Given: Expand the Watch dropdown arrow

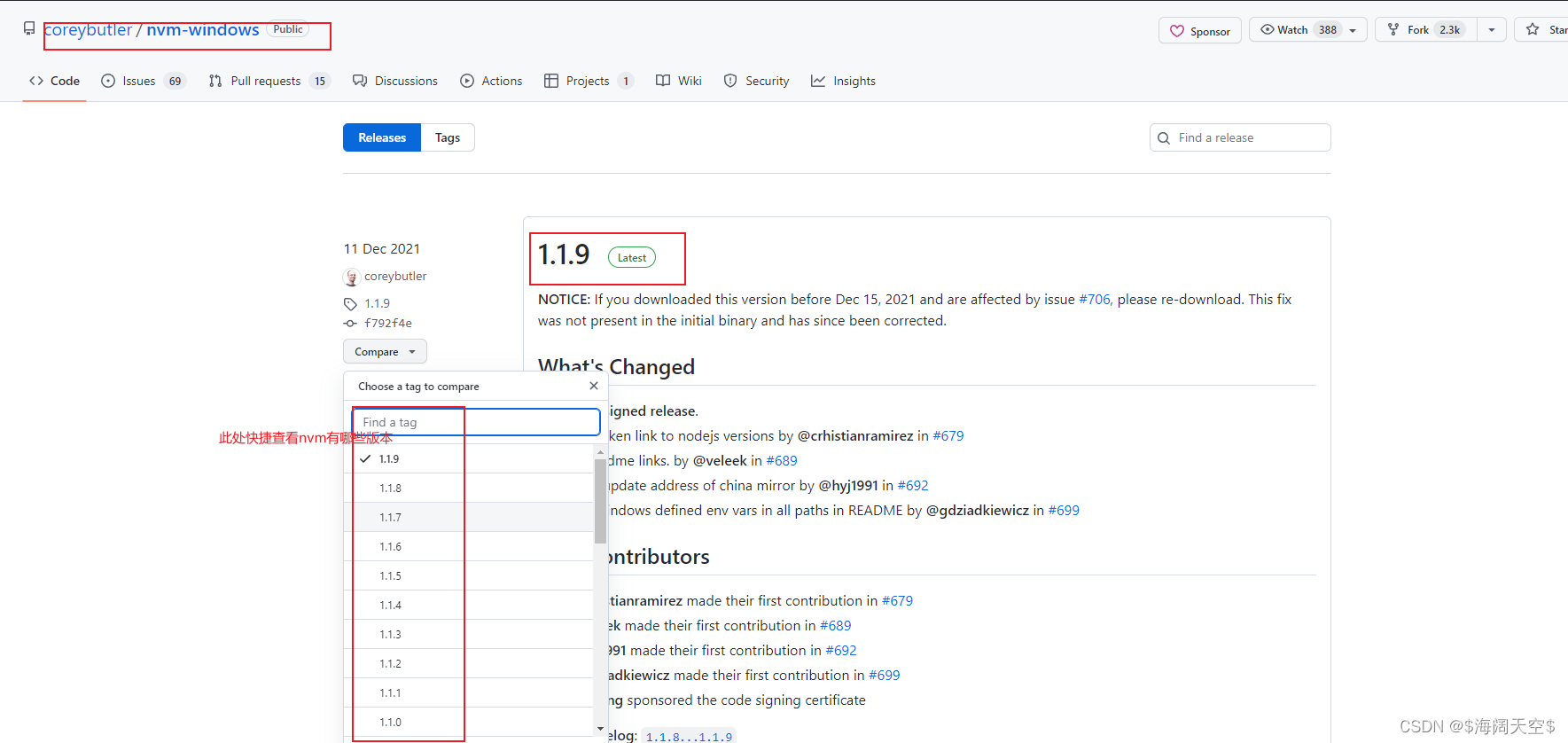Looking at the screenshot, I should pyautogui.click(x=1353, y=30).
